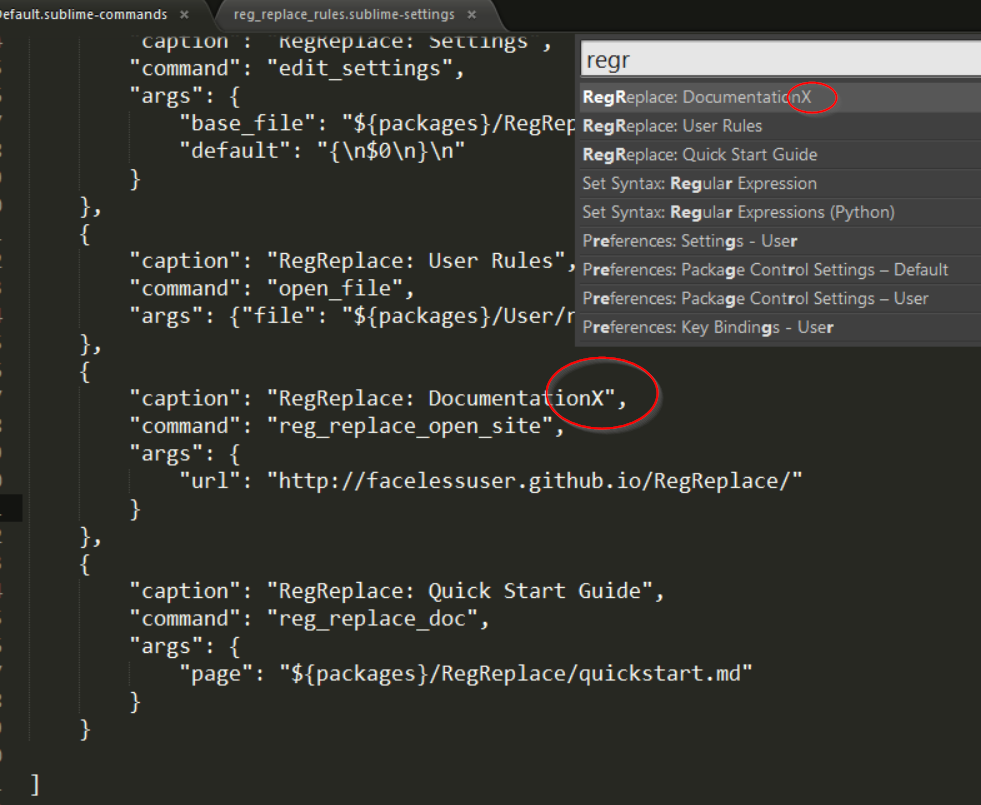Viewport: 981px width, 805px height.
Task: Click "RegReplace: DocumentationX" caption string in editor
Action: (441, 398)
